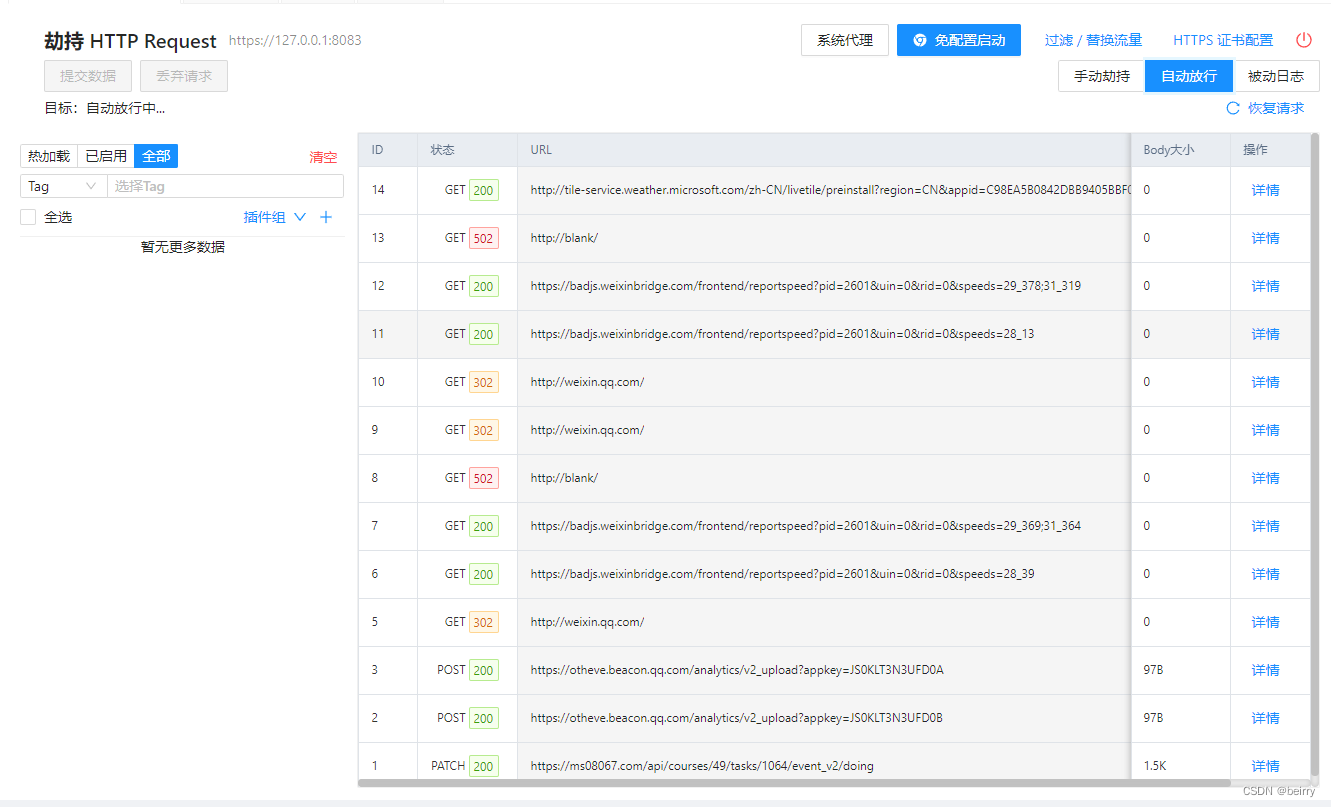Open 详情 for request ID 6
The width and height of the screenshot is (1331, 807).
coord(1266,574)
